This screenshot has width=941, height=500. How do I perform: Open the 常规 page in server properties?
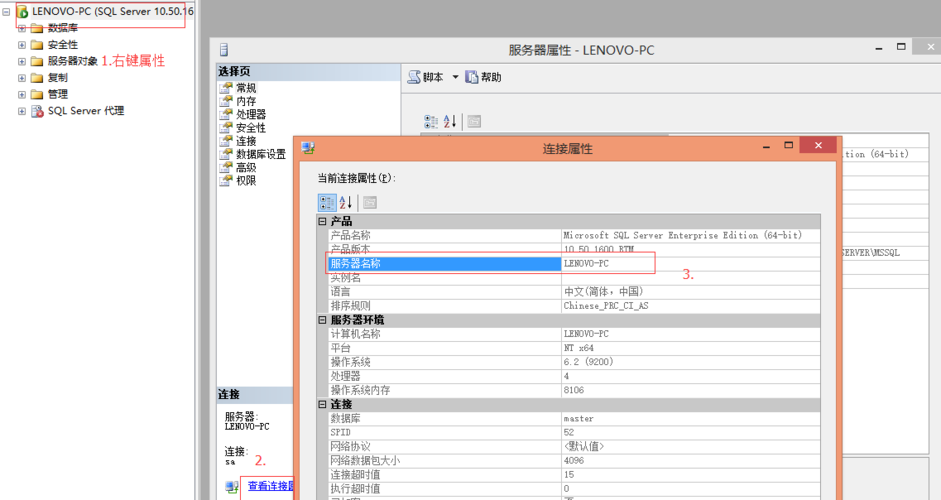tap(246, 88)
